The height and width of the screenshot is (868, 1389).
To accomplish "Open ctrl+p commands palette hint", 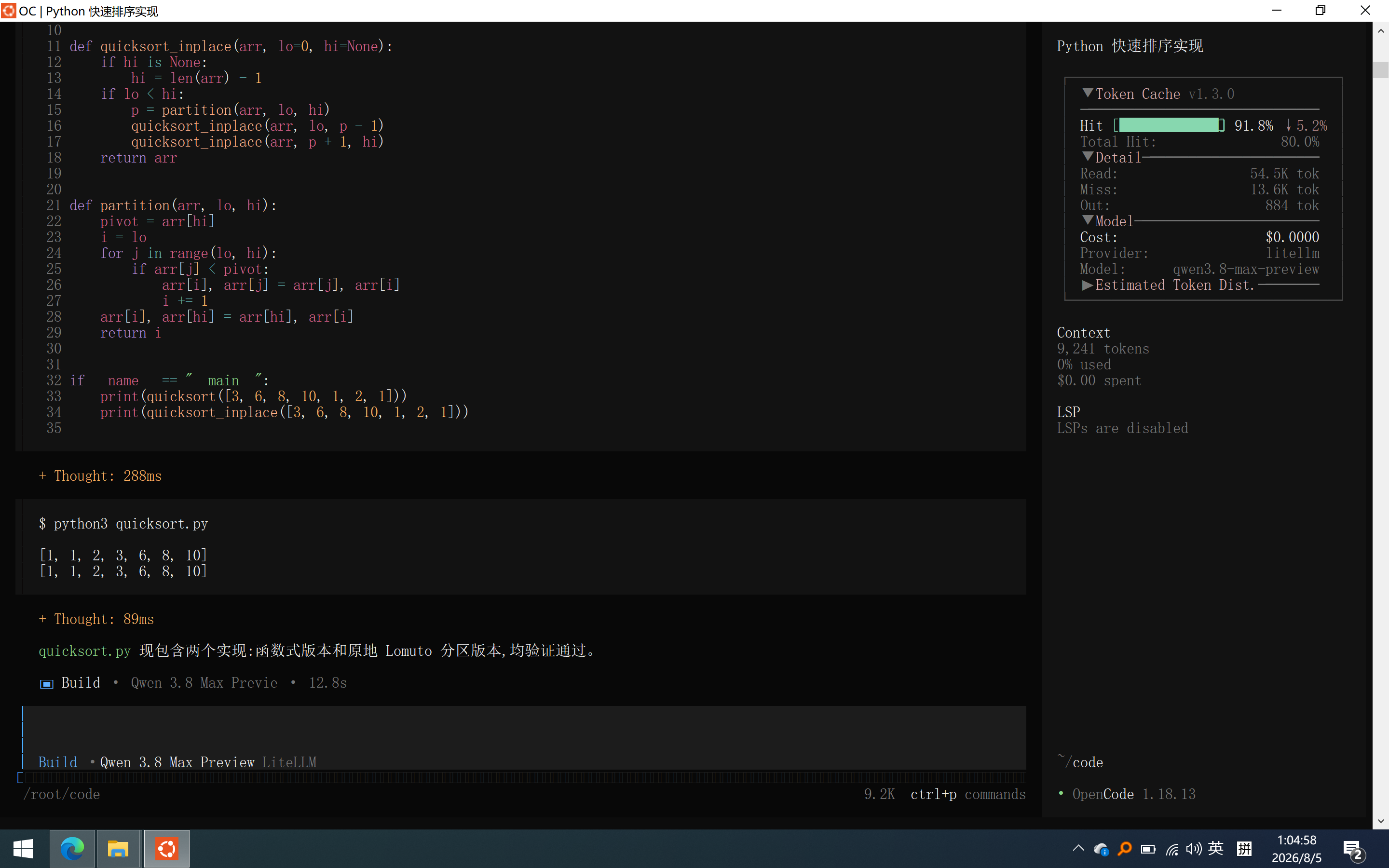I will coord(967,795).
